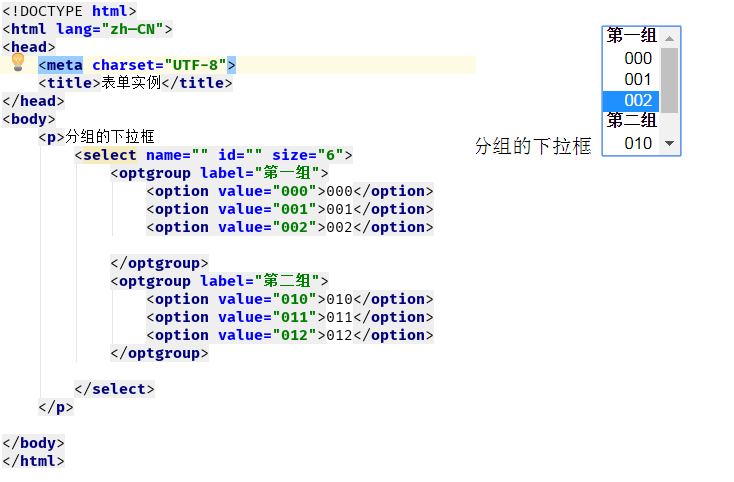Click the closing </head> tag

click(x=33, y=101)
